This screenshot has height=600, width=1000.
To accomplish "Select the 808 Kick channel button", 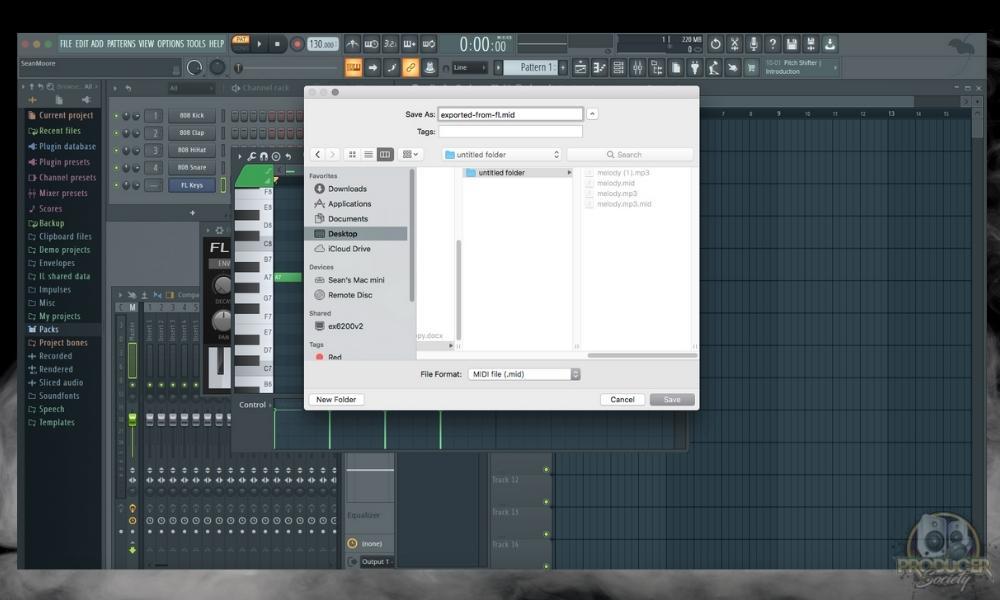I will (191, 115).
